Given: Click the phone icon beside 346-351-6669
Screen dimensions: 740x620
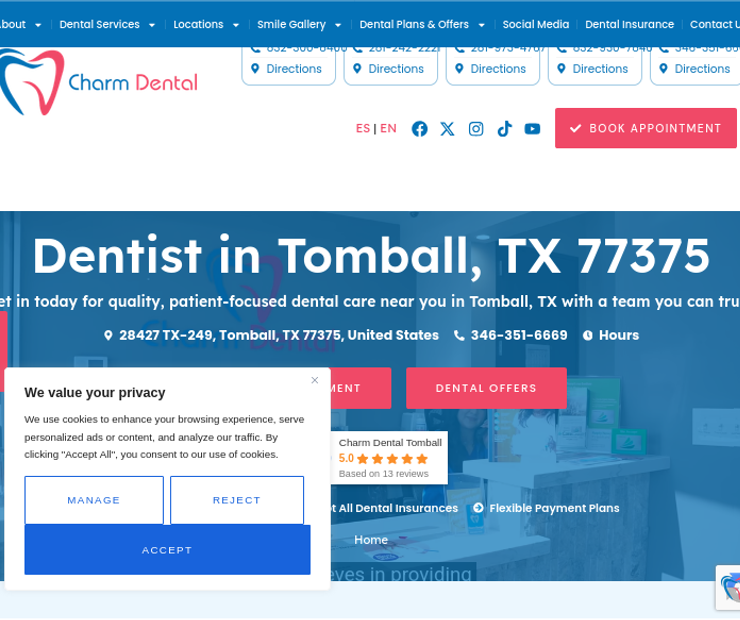Looking at the screenshot, I should click(459, 335).
